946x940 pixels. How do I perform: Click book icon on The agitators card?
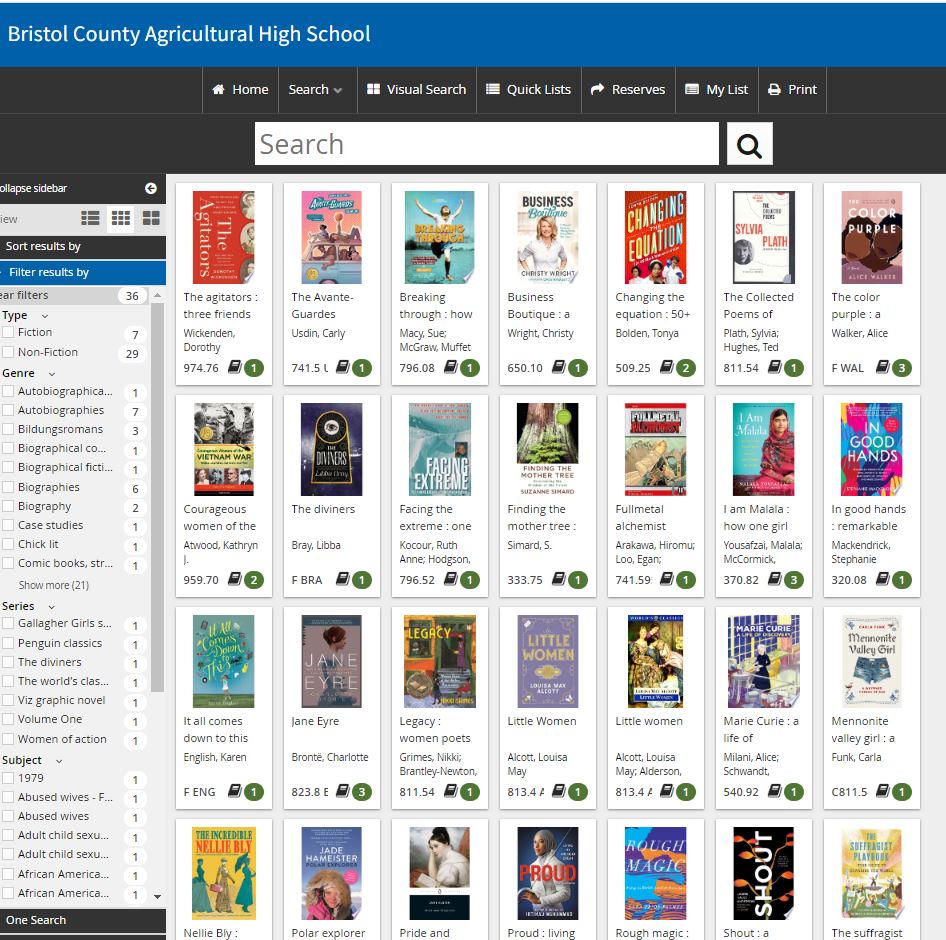[x=235, y=367]
